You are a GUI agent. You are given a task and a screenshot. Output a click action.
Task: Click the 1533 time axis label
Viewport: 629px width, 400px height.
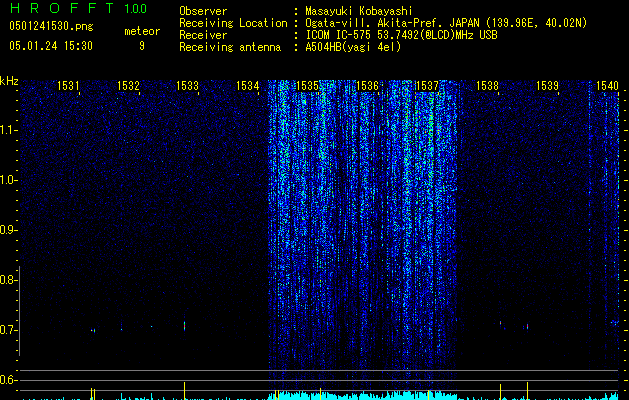tap(188, 85)
